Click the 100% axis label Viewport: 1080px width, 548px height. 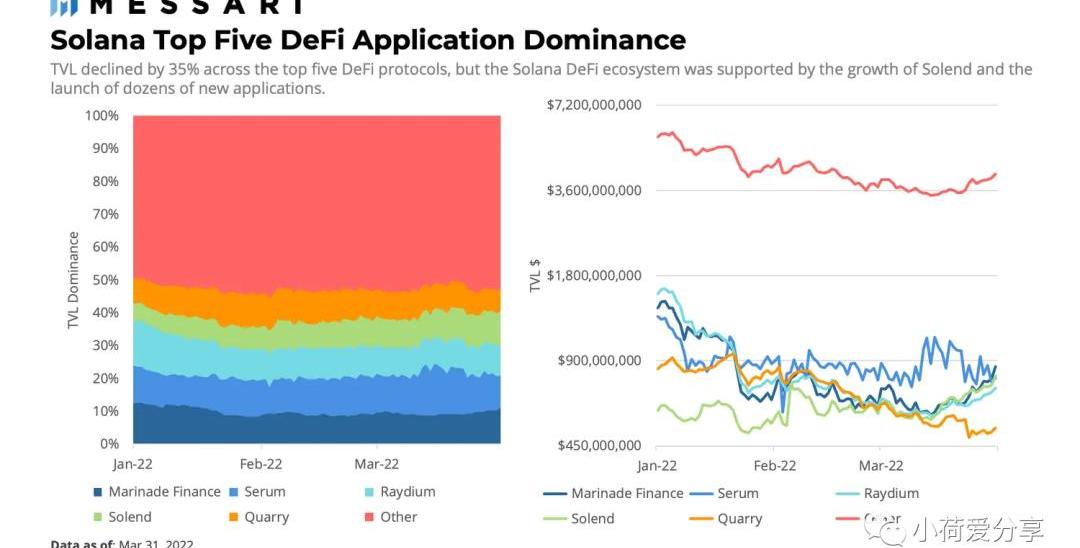coord(102,116)
